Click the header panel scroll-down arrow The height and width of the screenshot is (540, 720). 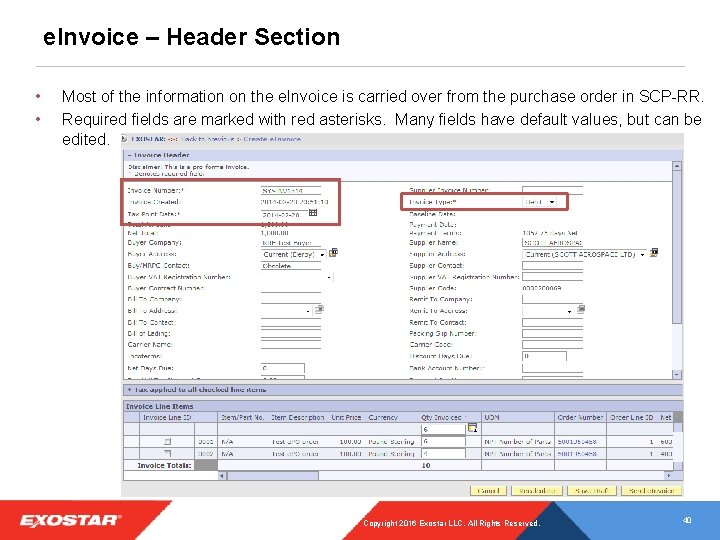click(x=677, y=375)
